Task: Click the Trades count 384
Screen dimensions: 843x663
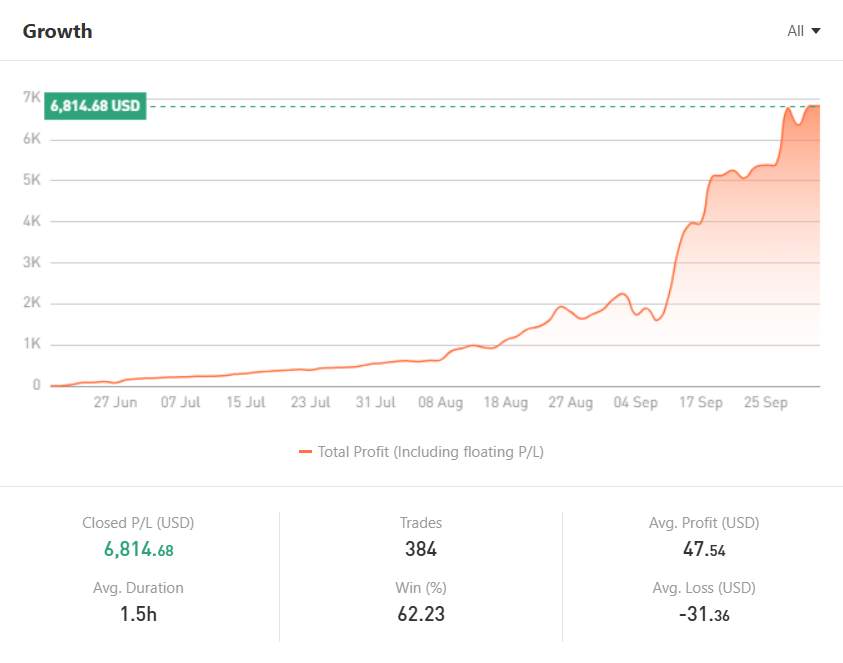Action: tap(421, 549)
